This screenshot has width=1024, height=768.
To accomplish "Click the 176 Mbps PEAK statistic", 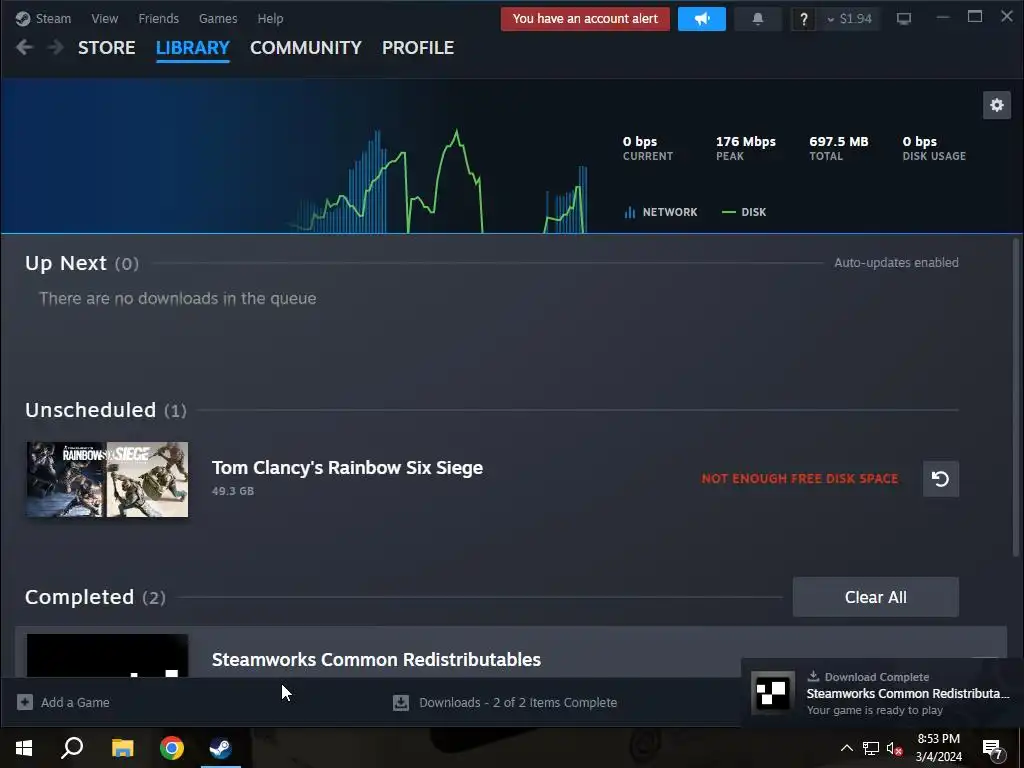I will pyautogui.click(x=745, y=148).
